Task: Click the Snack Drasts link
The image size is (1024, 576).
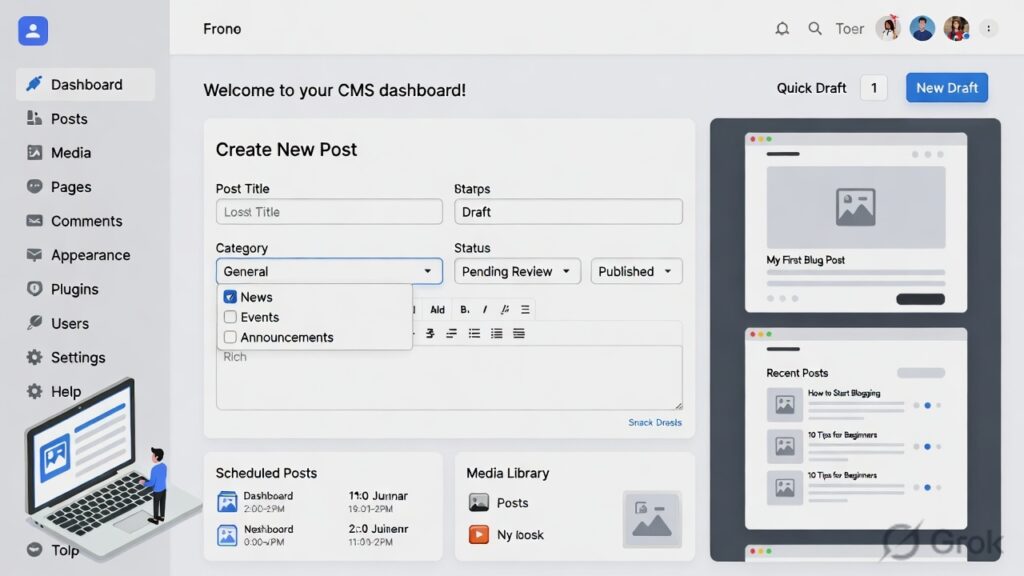Action: coord(654,422)
